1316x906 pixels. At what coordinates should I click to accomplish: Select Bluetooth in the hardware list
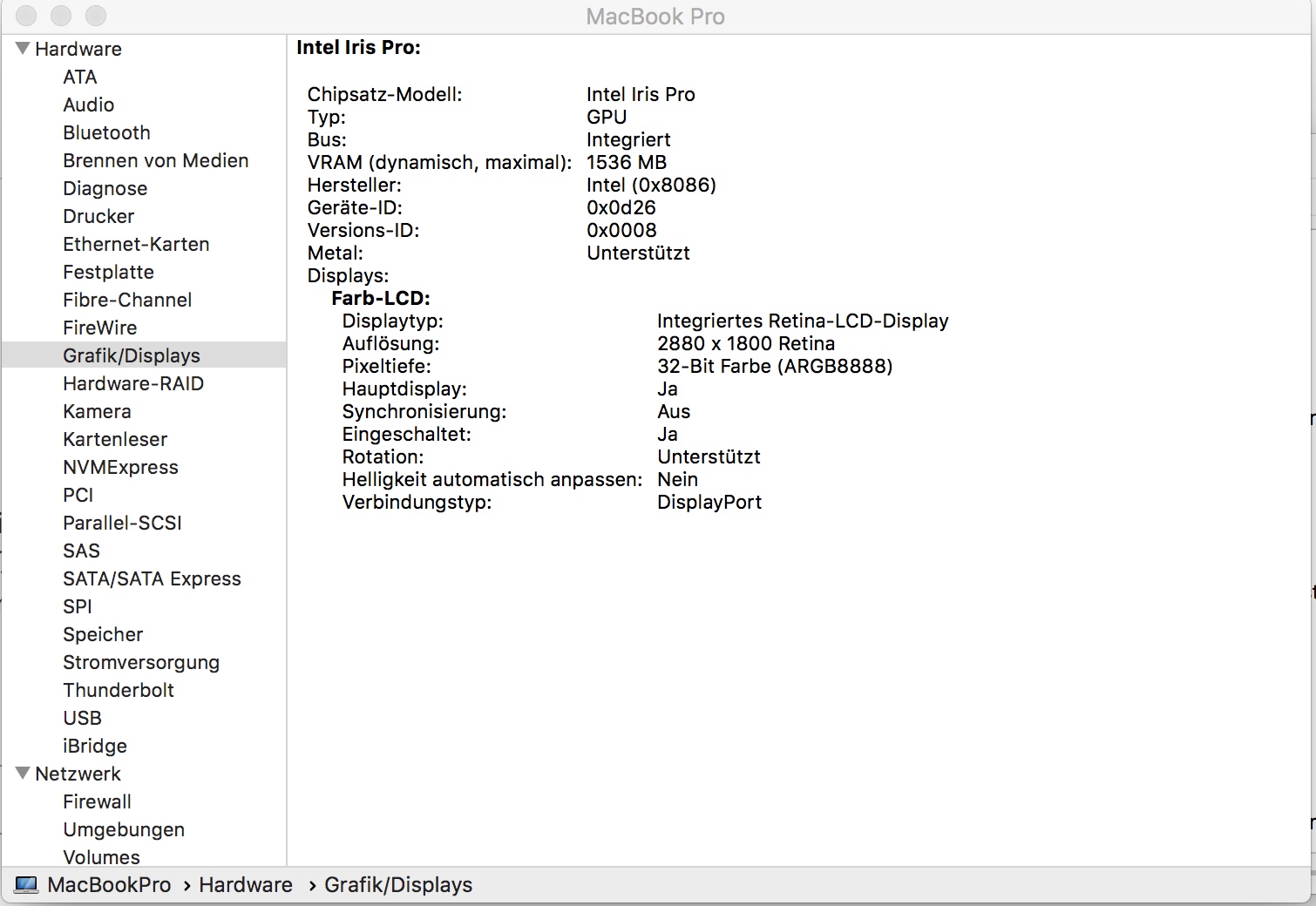click(x=106, y=132)
